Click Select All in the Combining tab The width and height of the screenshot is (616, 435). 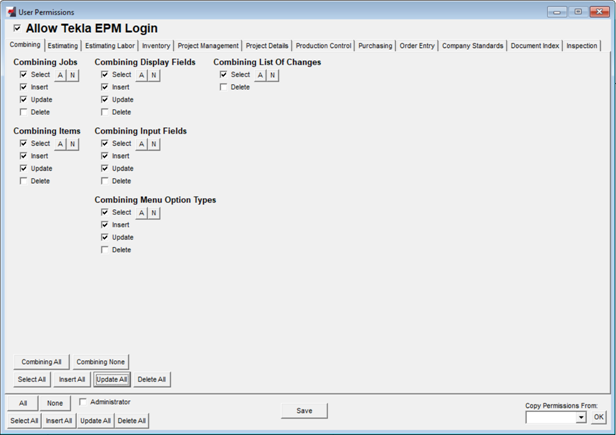(x=32, y=380)
